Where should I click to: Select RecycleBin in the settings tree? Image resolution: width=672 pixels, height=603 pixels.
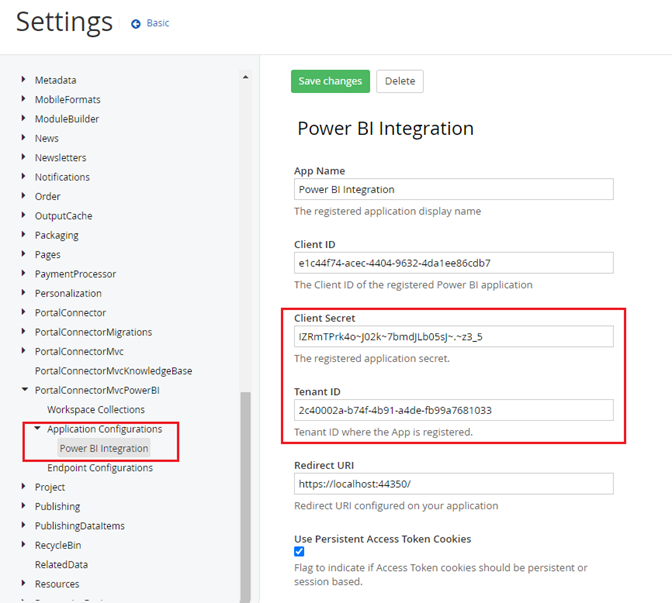58,545
